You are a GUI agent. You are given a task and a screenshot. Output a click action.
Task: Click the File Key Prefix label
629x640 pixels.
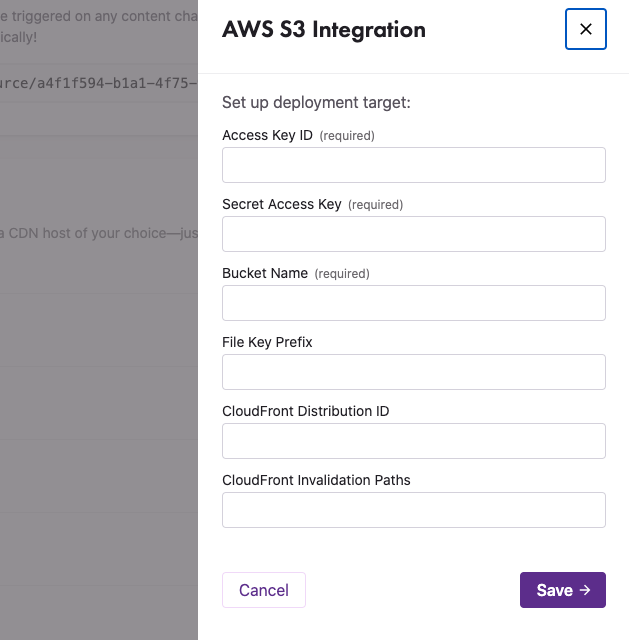[x=267, y=342]
